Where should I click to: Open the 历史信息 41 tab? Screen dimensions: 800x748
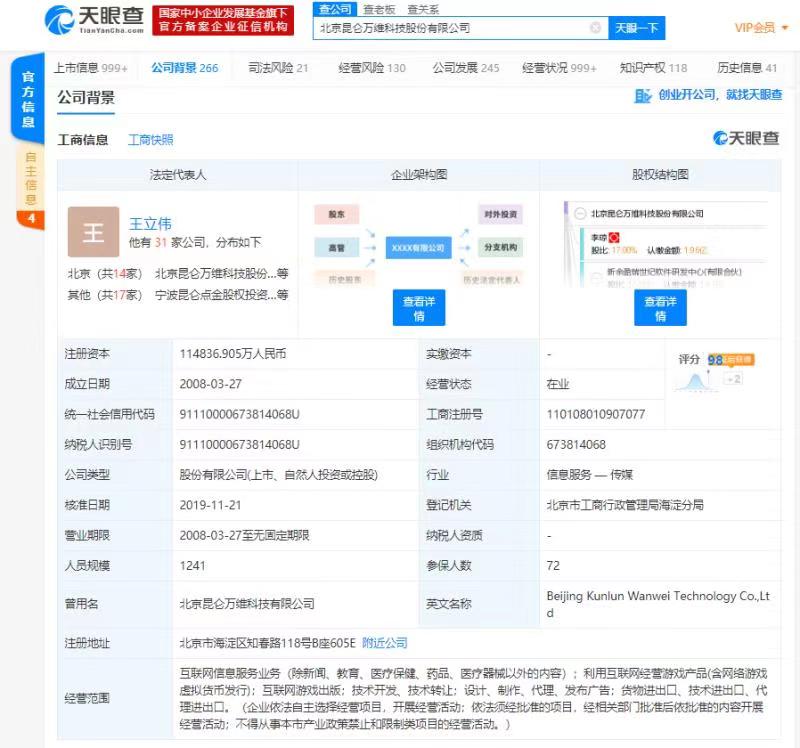[x=747, y=68]
